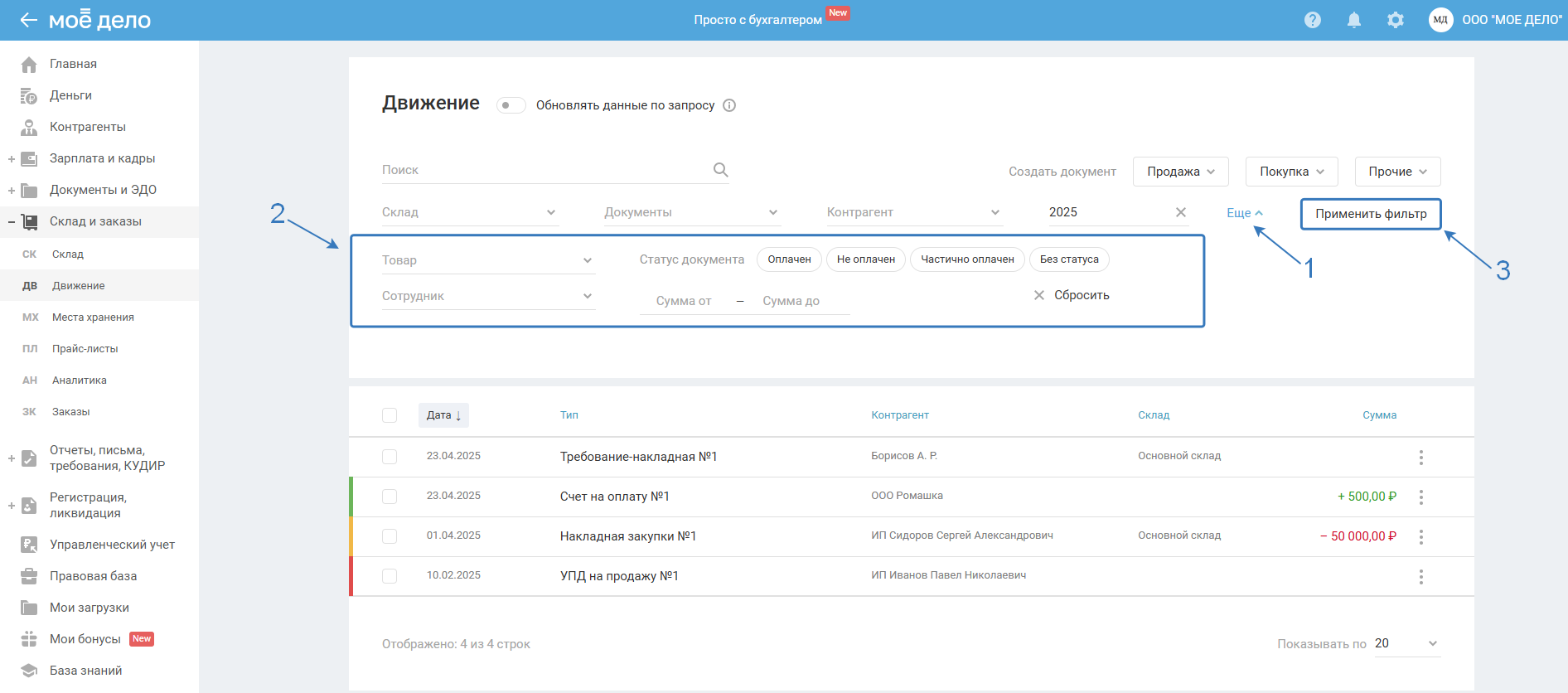Click the search magnifier icon

pos(720,170)
